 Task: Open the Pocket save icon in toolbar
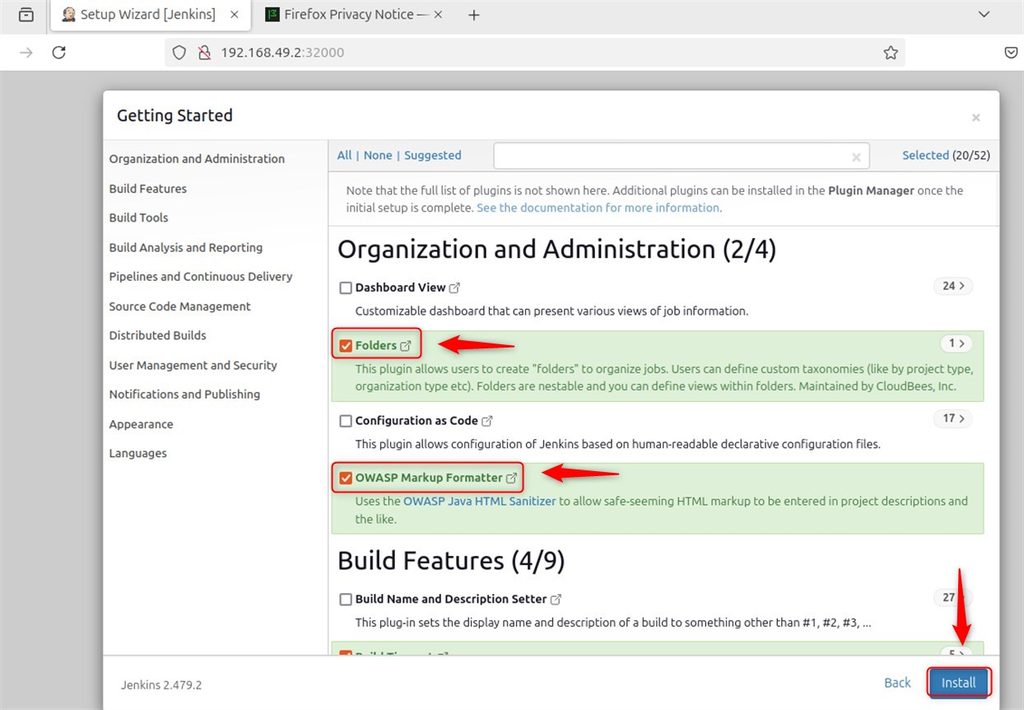(x=1010, y=52)
